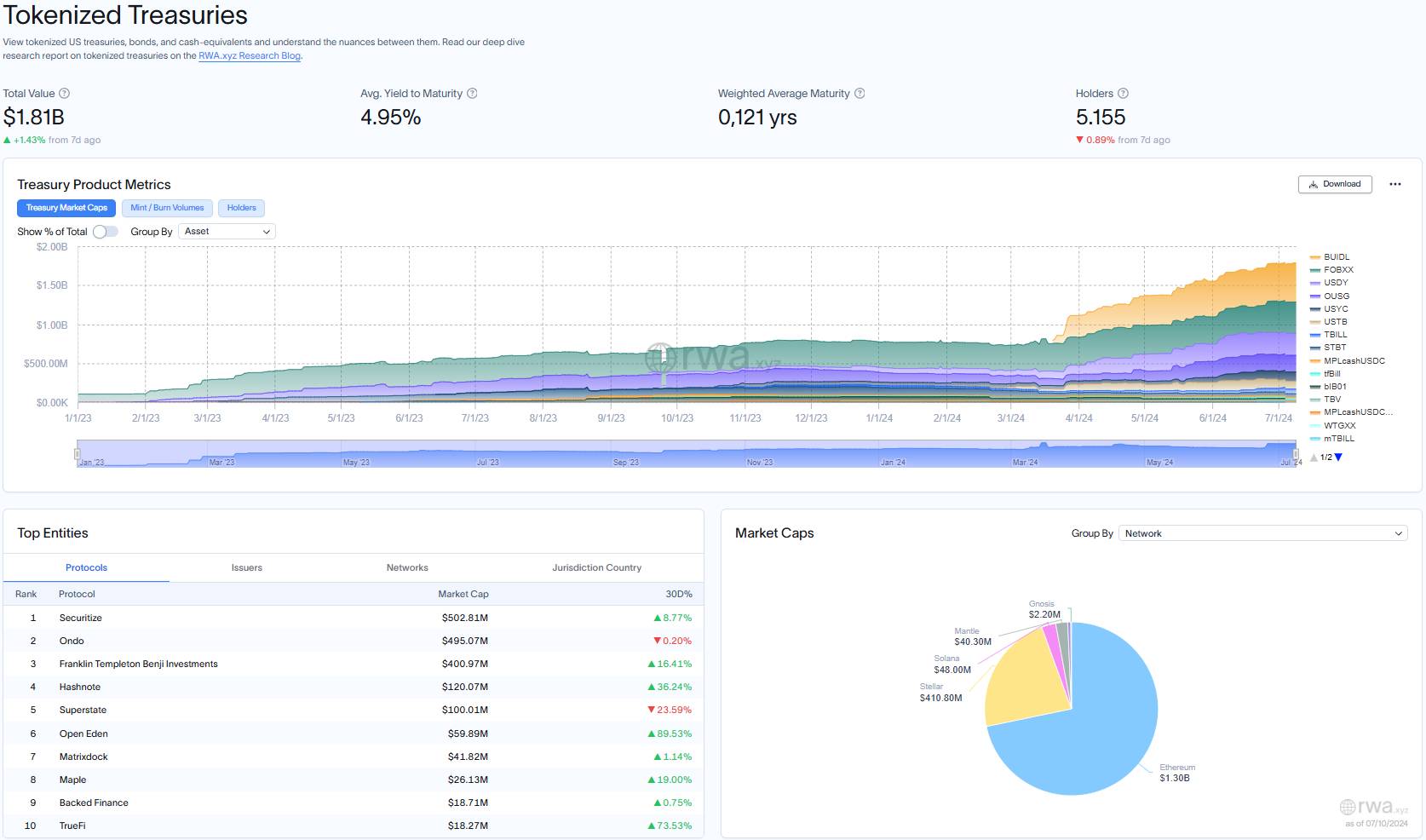This screenshot has width=1426, height=840.
Task: Click Franklin Templeton Benji Investments row
Action: pyautogui.click(x=354, y=664)
